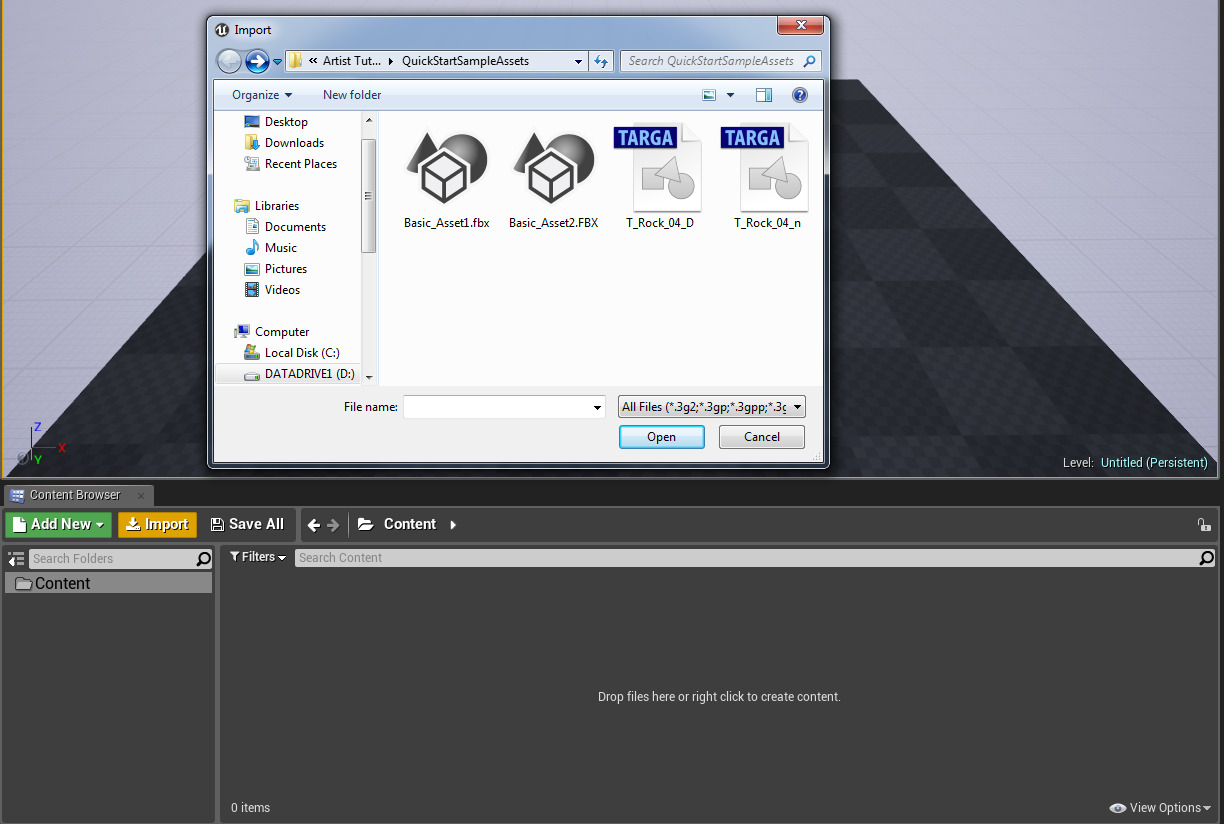Toggle the sources panel show/hide icon

[16, 559]
